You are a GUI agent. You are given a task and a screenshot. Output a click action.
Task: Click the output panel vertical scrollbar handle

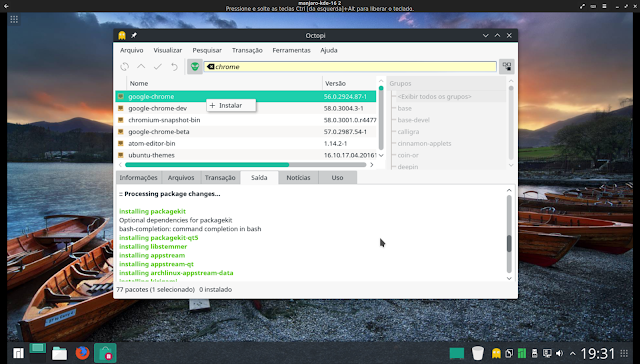pos(509,244)
